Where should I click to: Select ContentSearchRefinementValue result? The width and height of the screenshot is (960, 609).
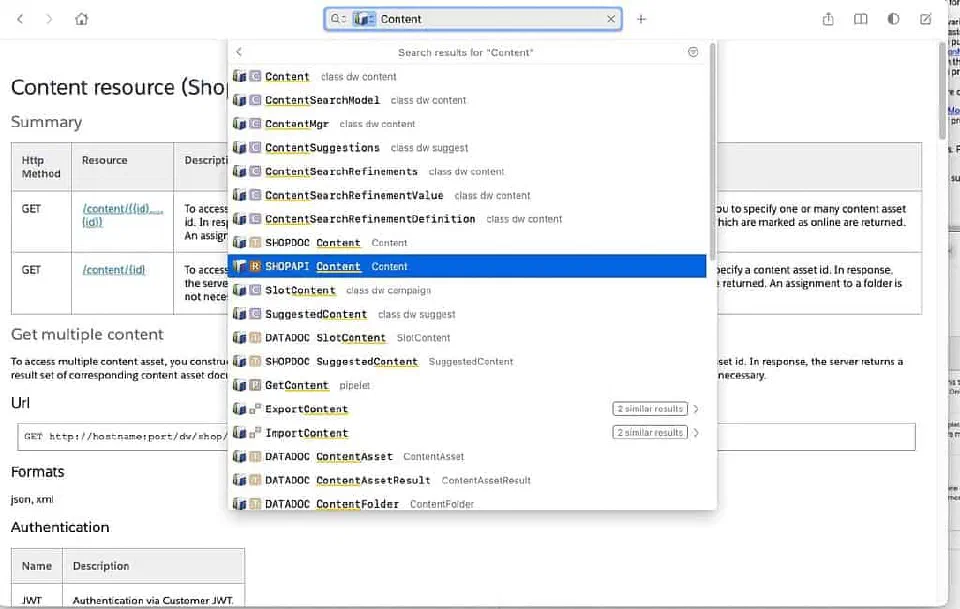[x=467, y=195]
